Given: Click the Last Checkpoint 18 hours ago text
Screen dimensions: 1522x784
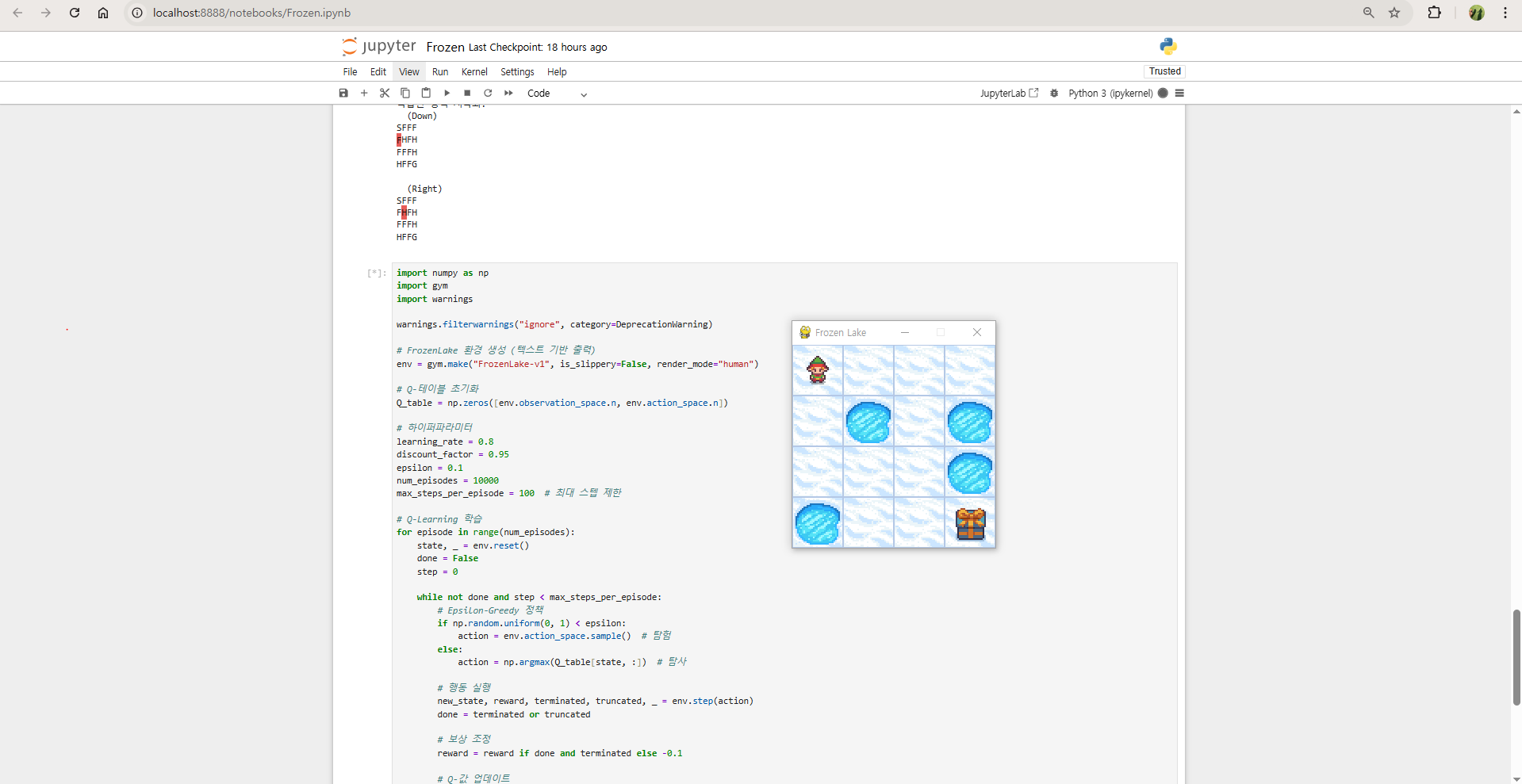Looking at the screenshot, I should point(538,48).
